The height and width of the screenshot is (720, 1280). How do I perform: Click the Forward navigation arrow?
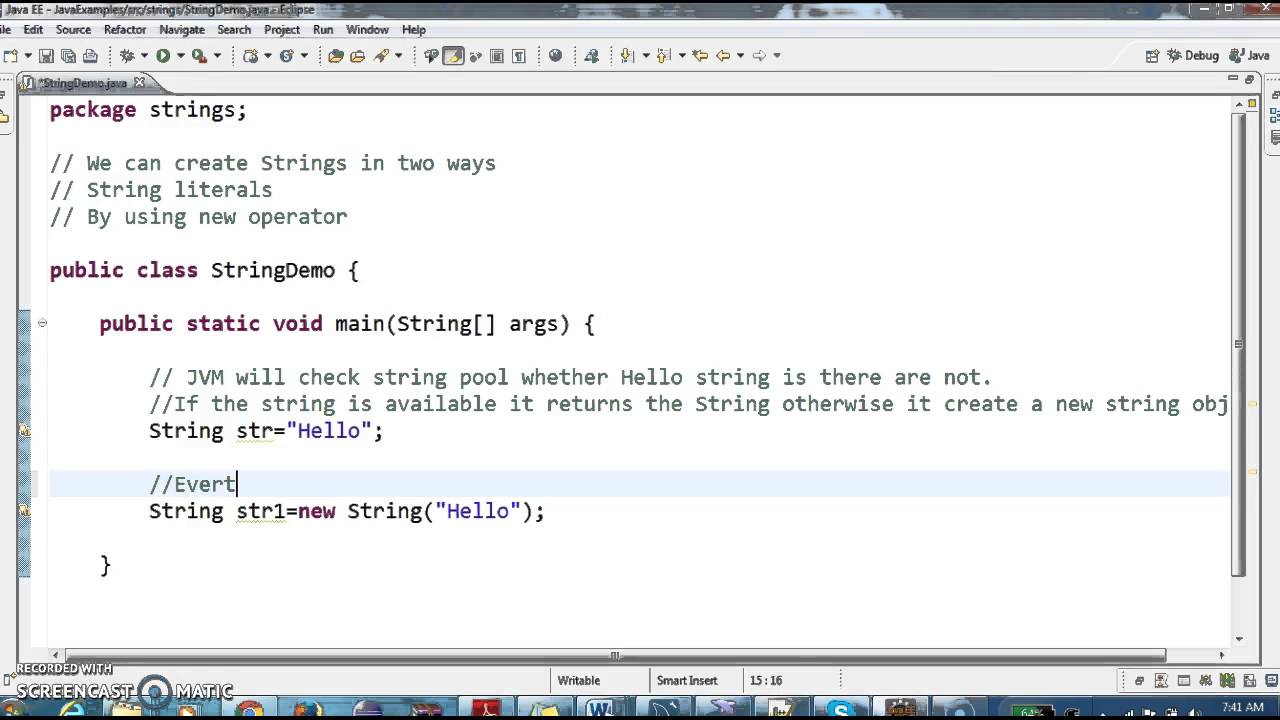coord(759,56)
